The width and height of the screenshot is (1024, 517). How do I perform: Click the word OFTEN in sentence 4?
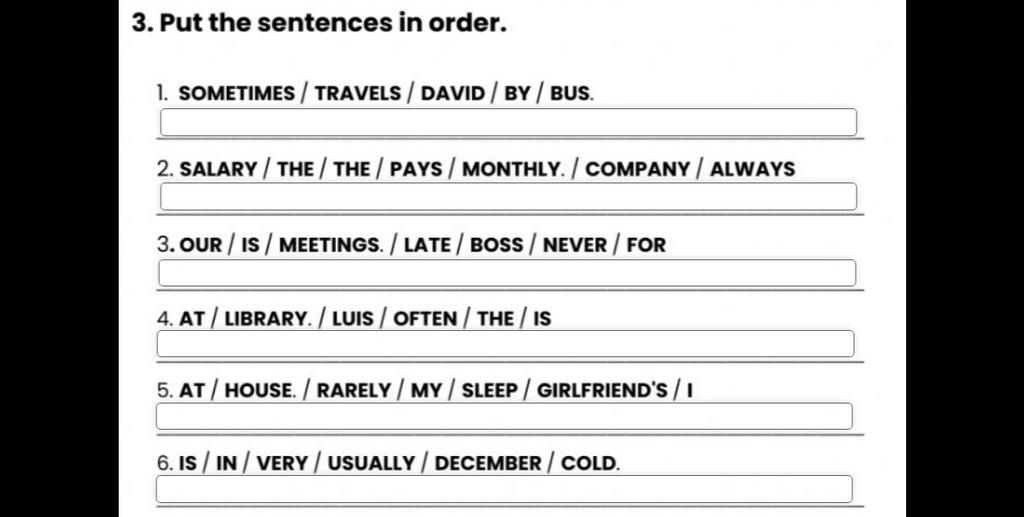[425, 319]
